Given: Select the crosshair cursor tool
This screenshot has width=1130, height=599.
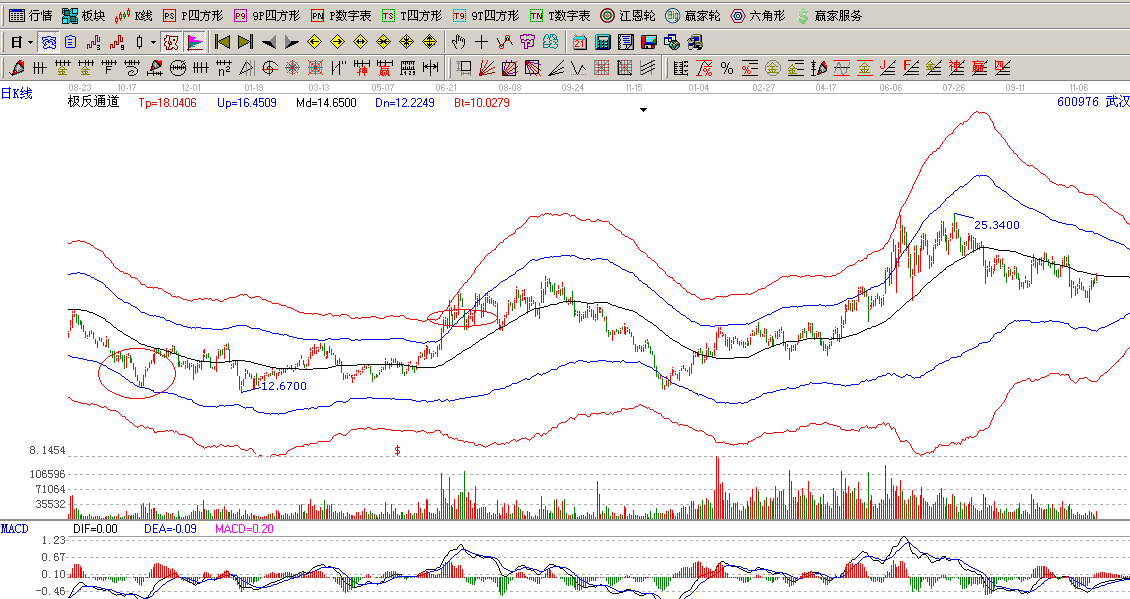Looking at the screenshot, I should pyautogui.click(x=481, y=43).
